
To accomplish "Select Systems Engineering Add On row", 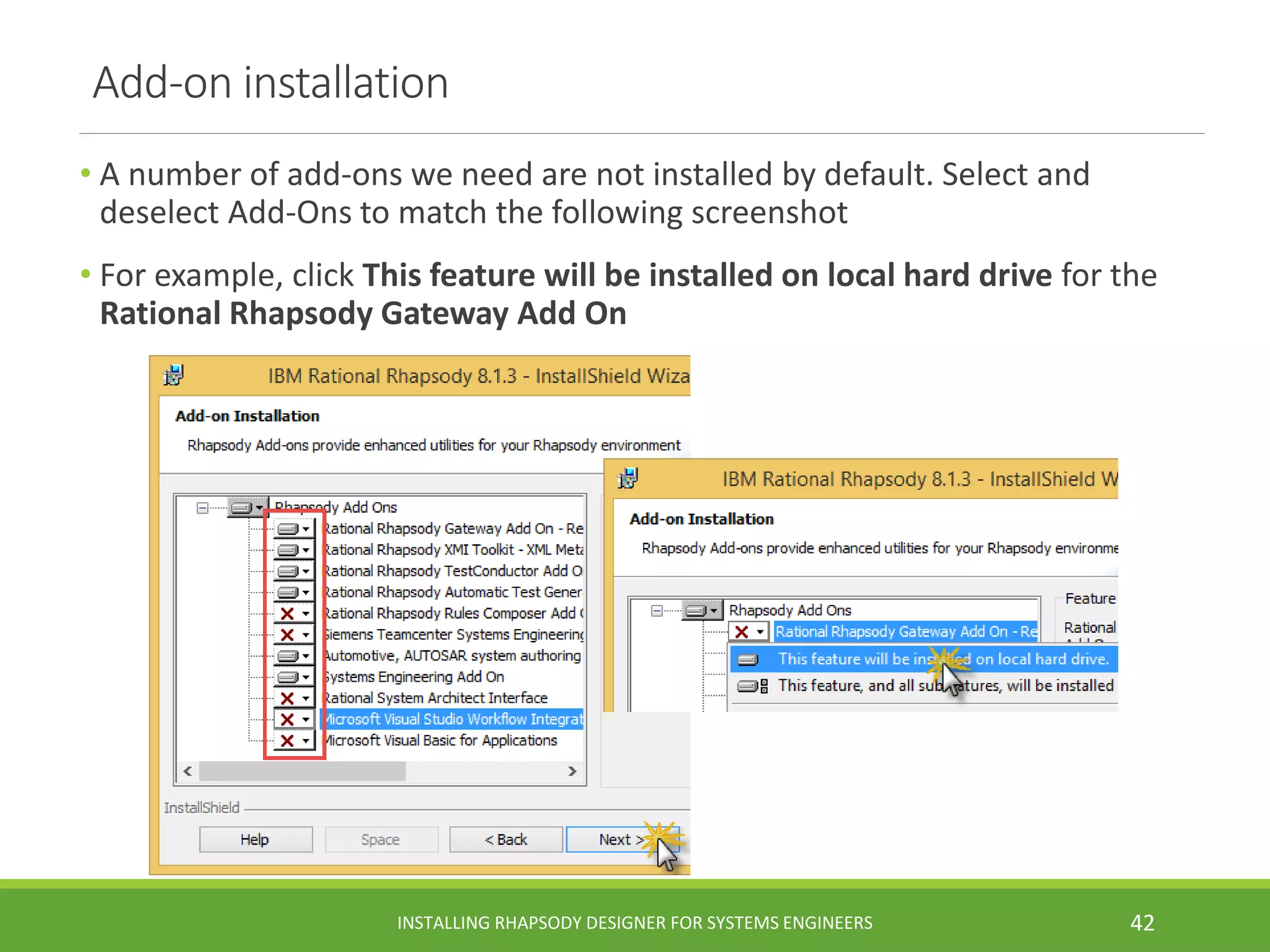I will [x=413, y=677].
